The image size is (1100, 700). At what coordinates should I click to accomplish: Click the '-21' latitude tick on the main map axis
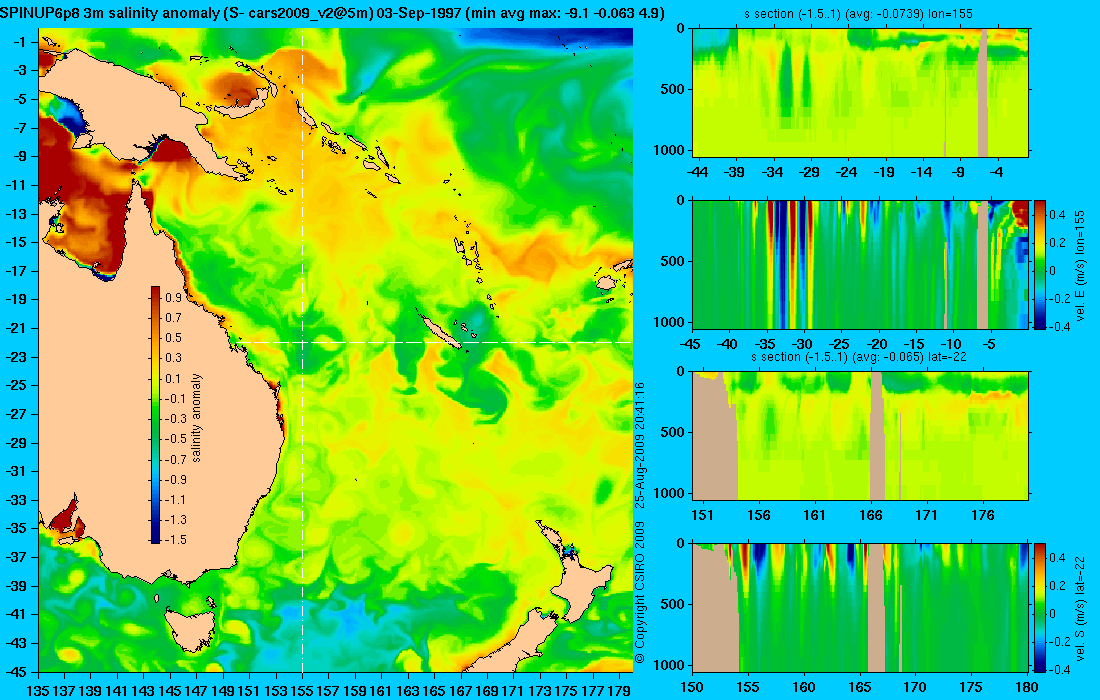point(18,328)
